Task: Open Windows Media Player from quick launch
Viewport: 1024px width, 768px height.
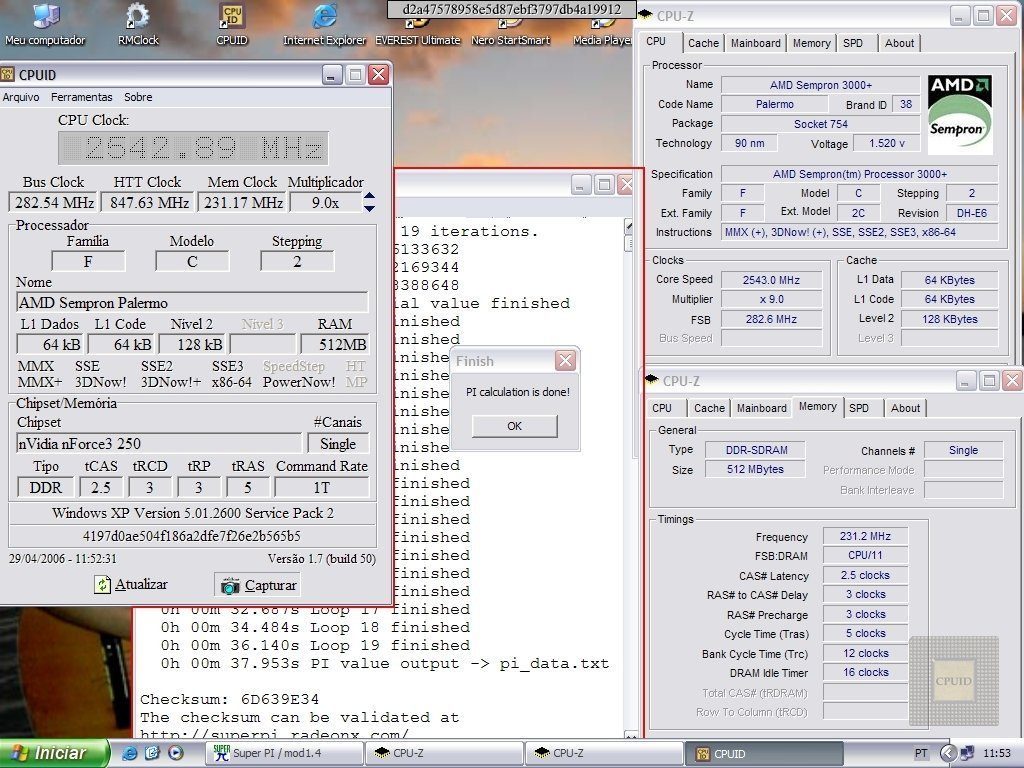Action: [x=175, y=753]
